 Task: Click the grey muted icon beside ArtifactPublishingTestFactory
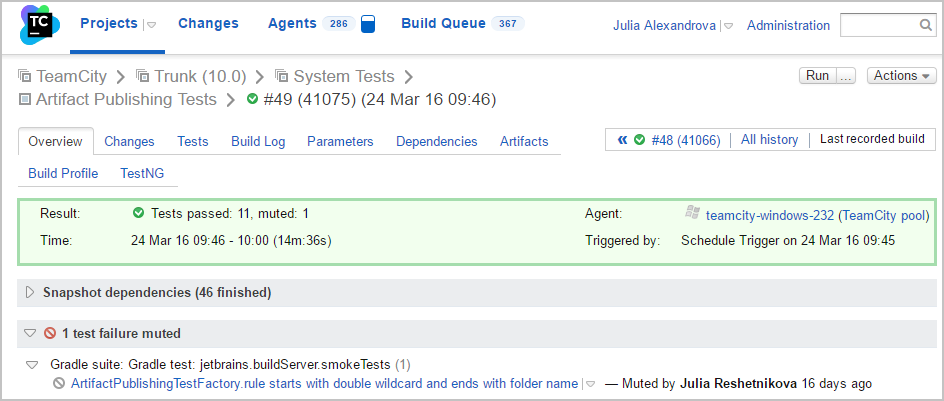coord(59,383)
